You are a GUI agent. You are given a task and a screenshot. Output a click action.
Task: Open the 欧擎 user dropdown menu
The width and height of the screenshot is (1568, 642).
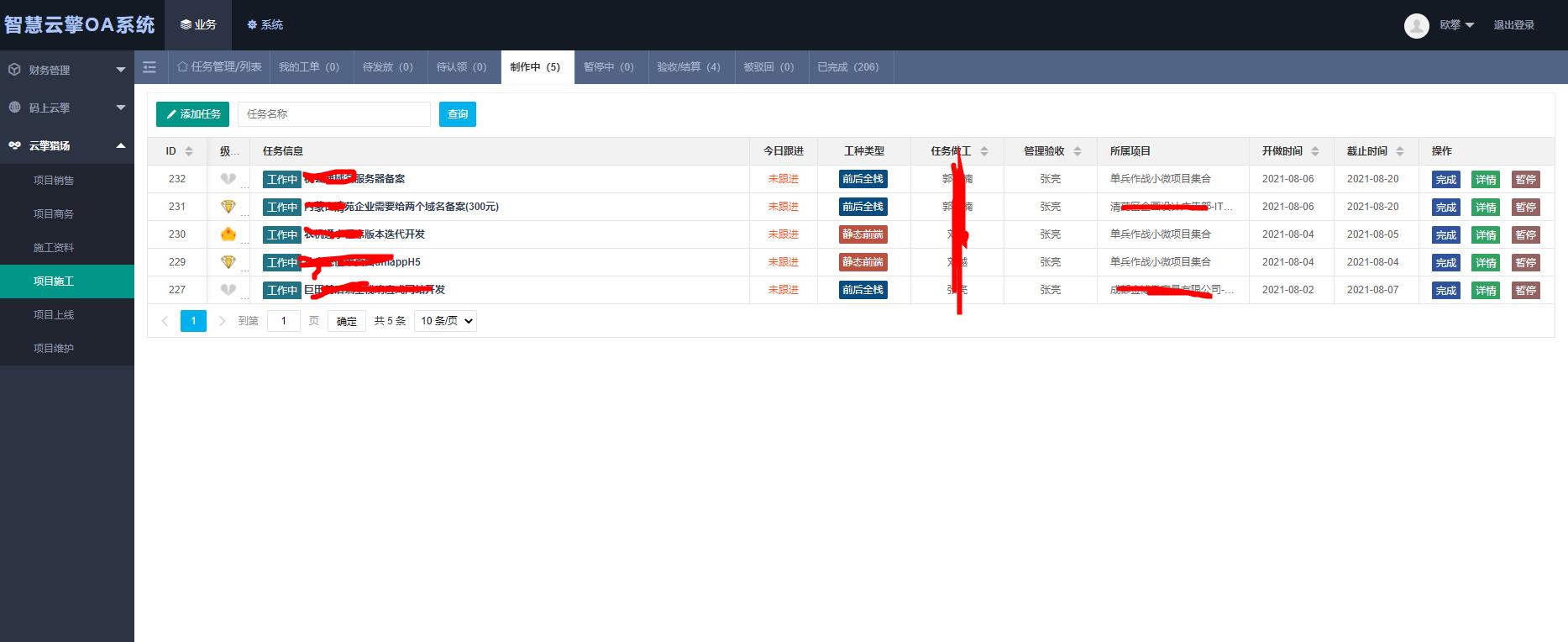[1456, 25]
